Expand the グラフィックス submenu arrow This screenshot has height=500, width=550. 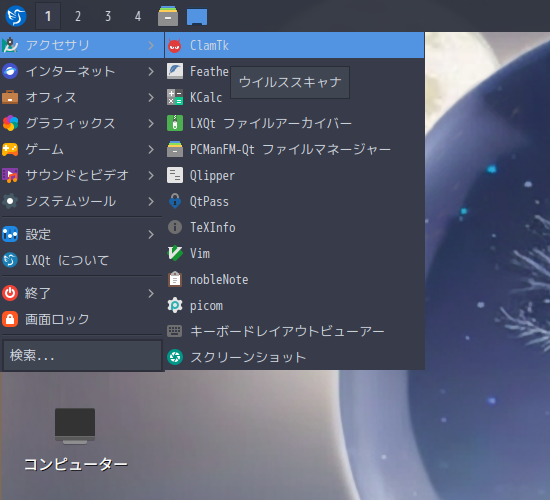coord(151,123)
